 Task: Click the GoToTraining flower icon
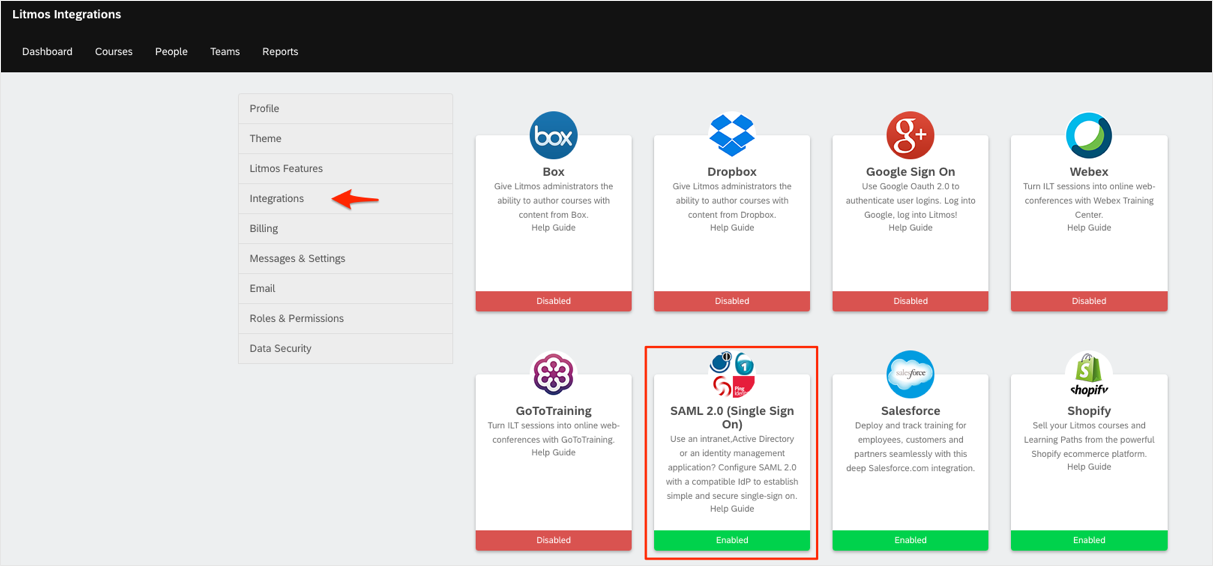tap(553, 376)
